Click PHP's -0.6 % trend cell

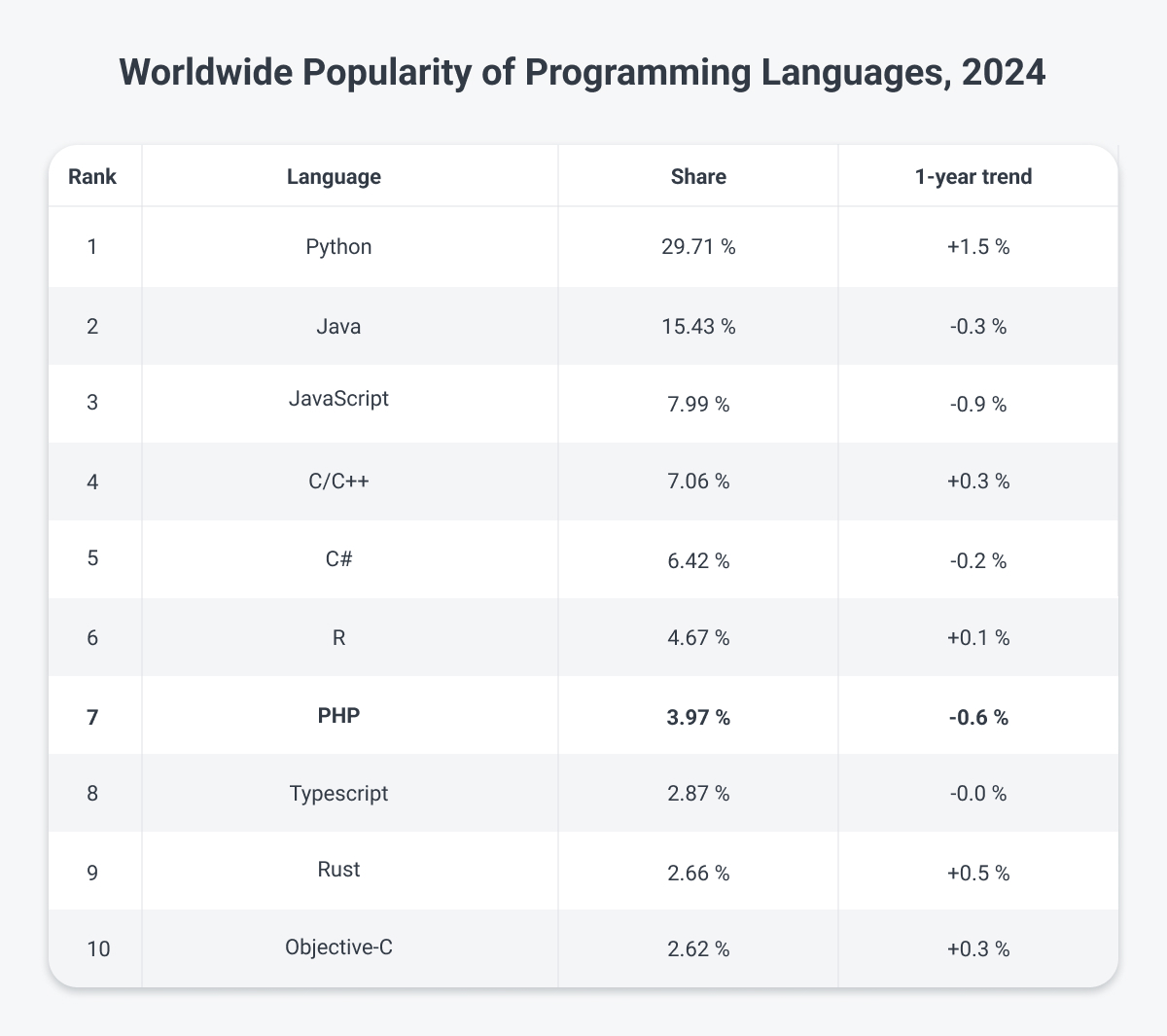pos(977,717)
